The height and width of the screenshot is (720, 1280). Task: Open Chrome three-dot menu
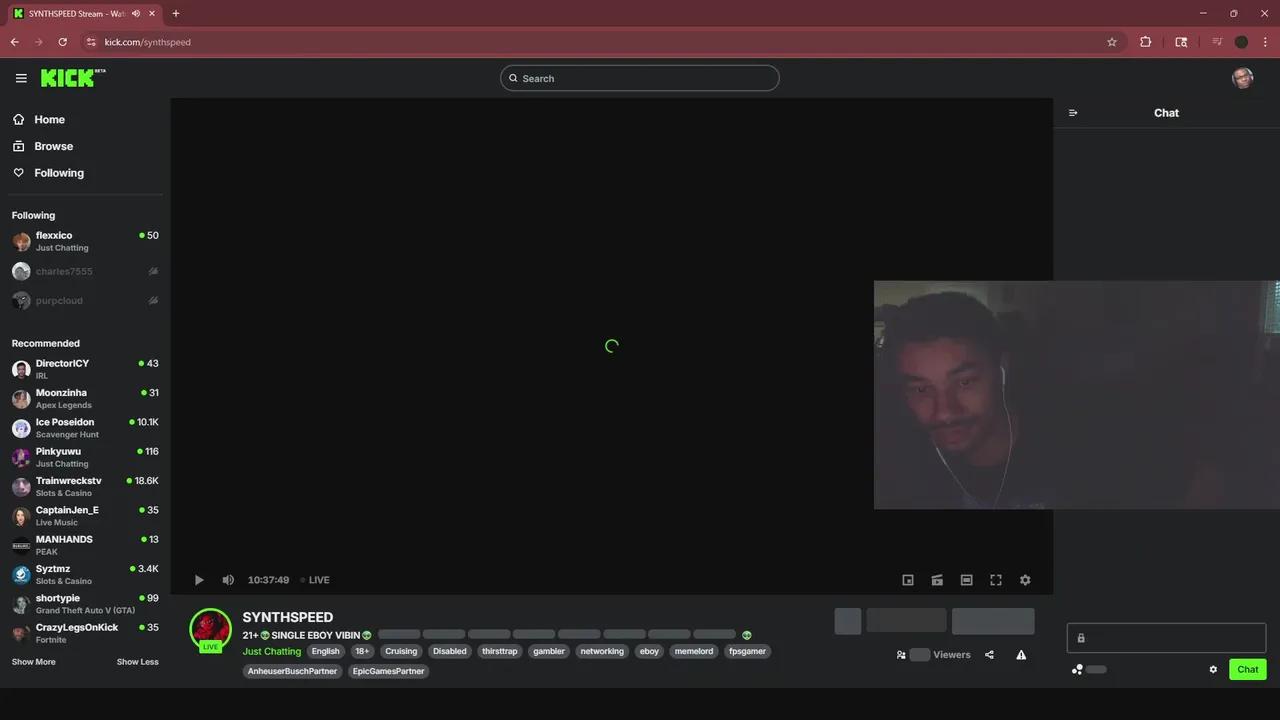(x=1266, y=42)
